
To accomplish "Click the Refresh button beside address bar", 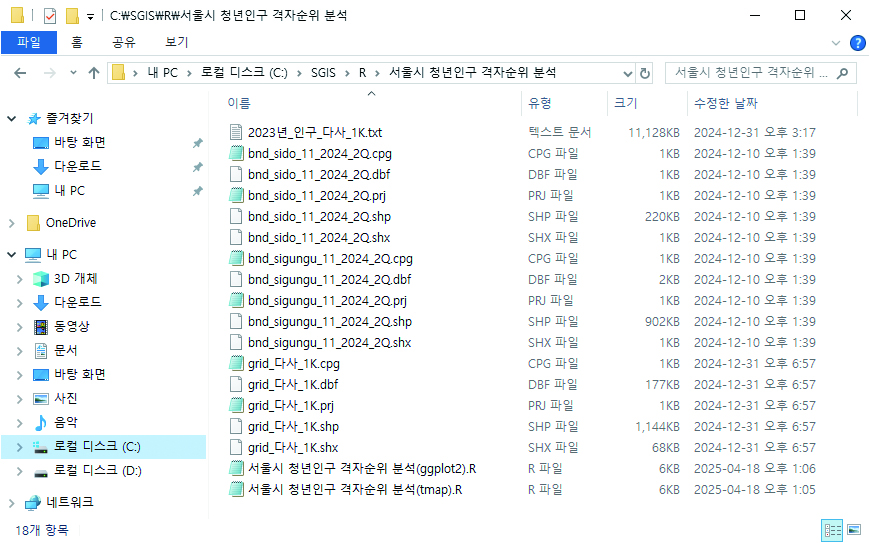I will tap(645, 73).
